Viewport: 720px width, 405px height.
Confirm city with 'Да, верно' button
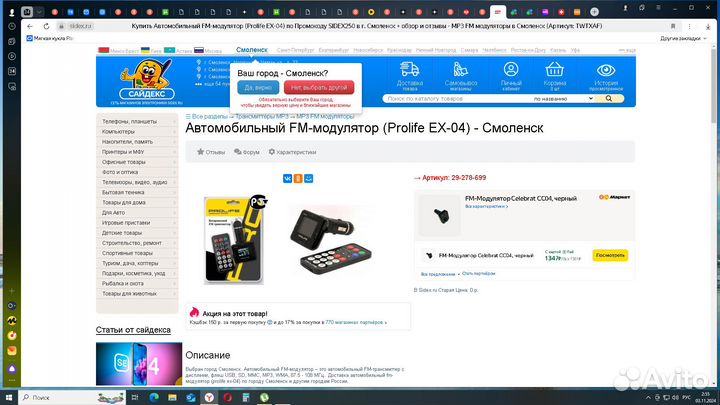(258, 87)
